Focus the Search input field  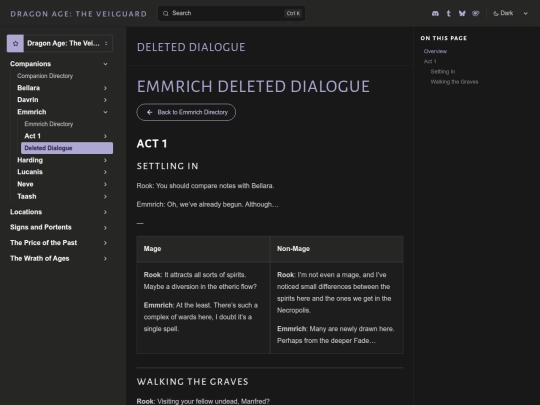pyautogui.click(x=231, y=13)
